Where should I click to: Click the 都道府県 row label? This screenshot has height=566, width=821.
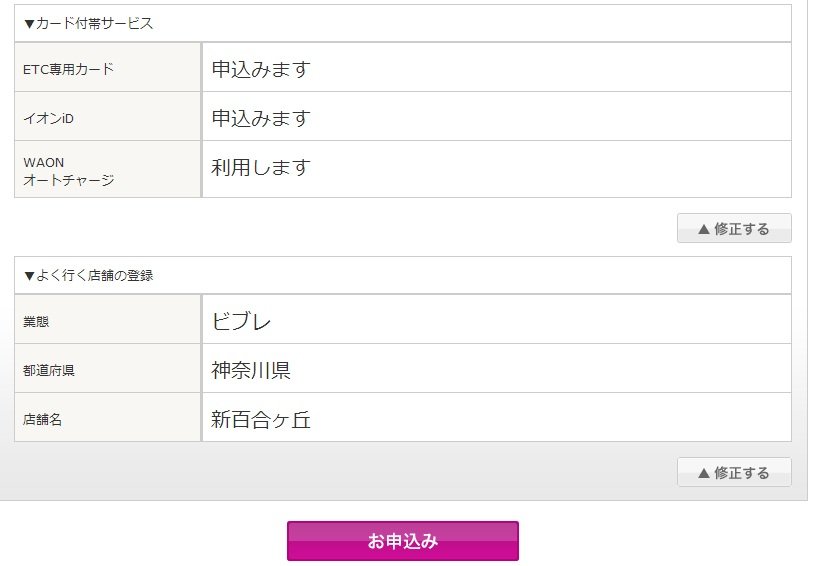tap(49, 370)
